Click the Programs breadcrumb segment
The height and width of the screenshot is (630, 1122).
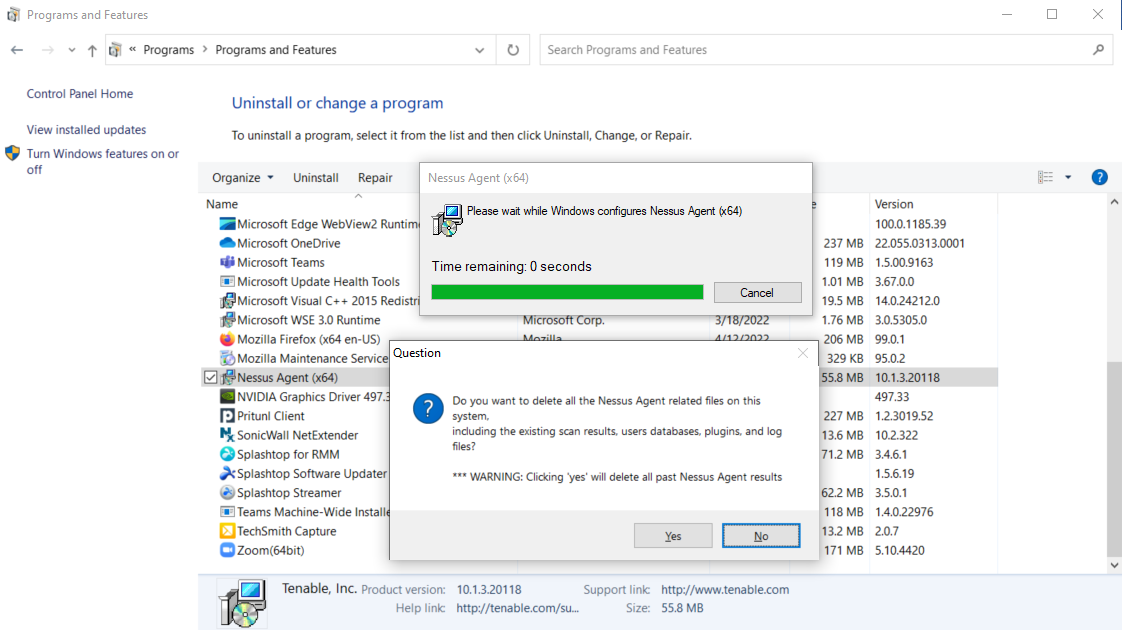(x=168, y=50)
